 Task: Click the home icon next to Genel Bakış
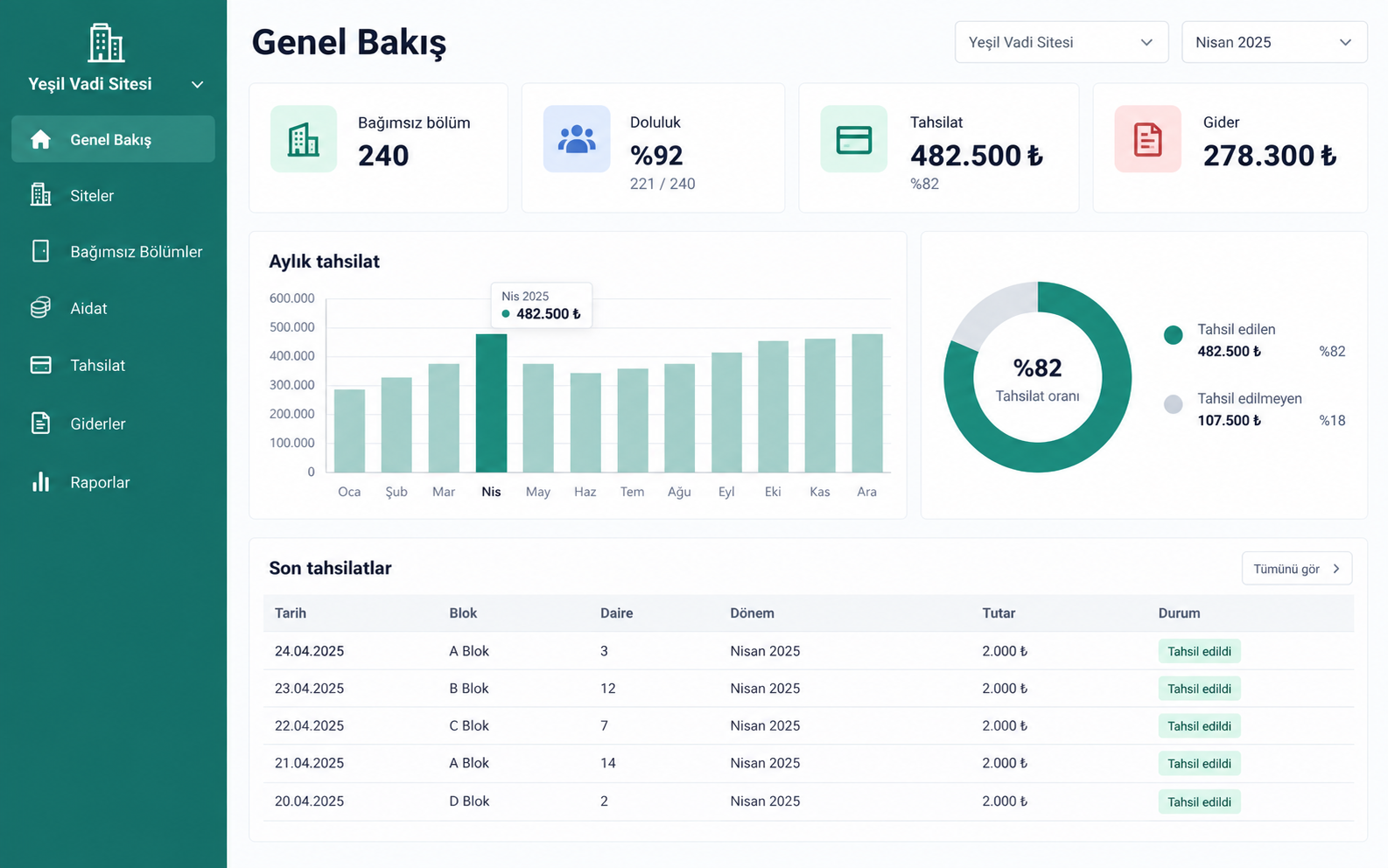tap(40, 139)
